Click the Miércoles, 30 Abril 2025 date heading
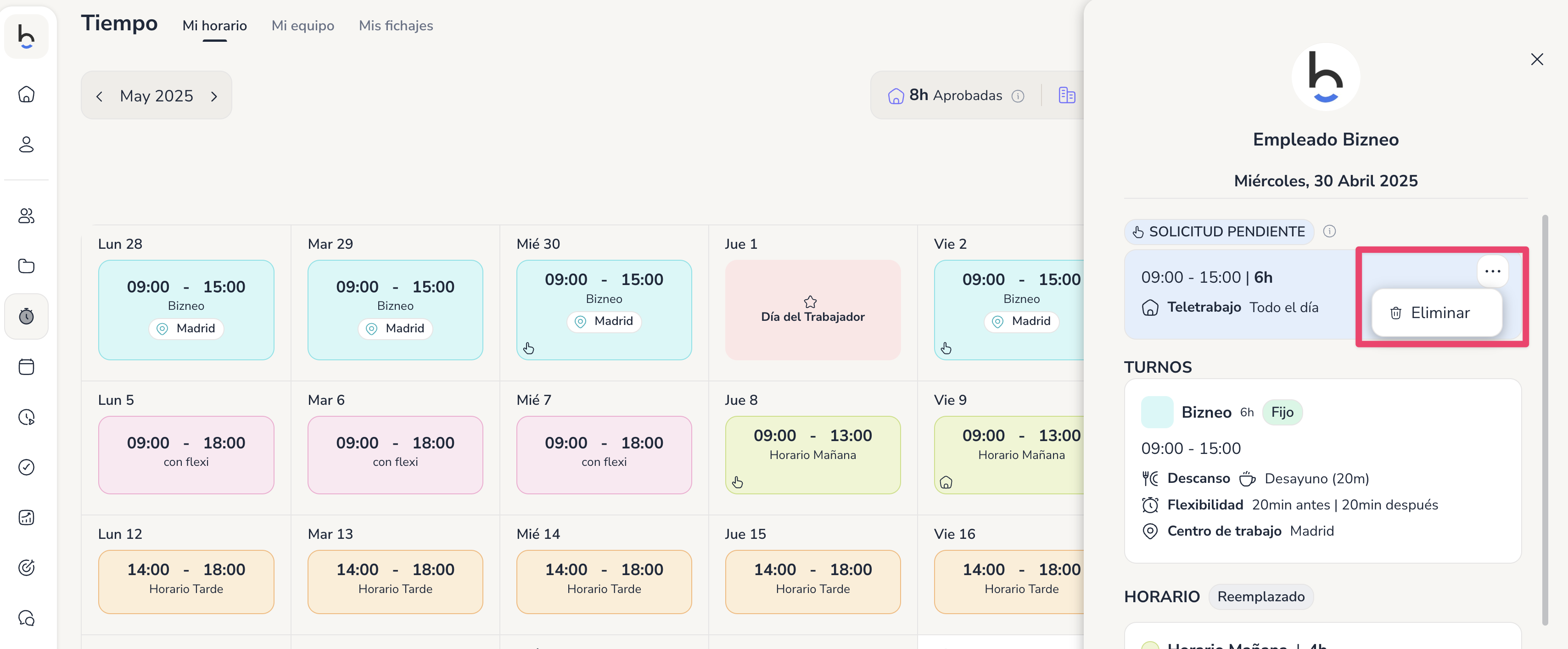This screenshot has width=1568, height=649. [1326, 181]
